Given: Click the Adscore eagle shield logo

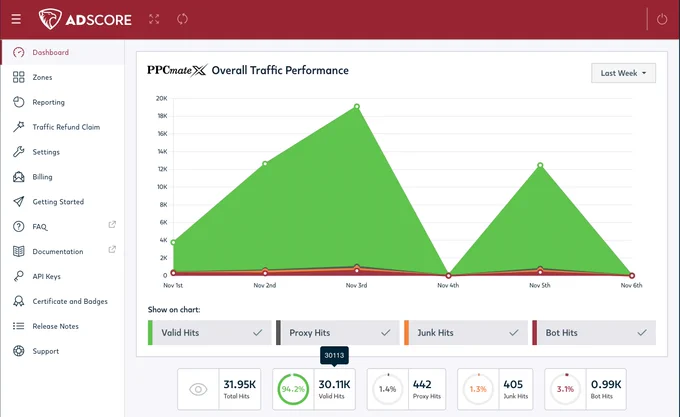Looking at the screenshot, I should pos(50,19).
